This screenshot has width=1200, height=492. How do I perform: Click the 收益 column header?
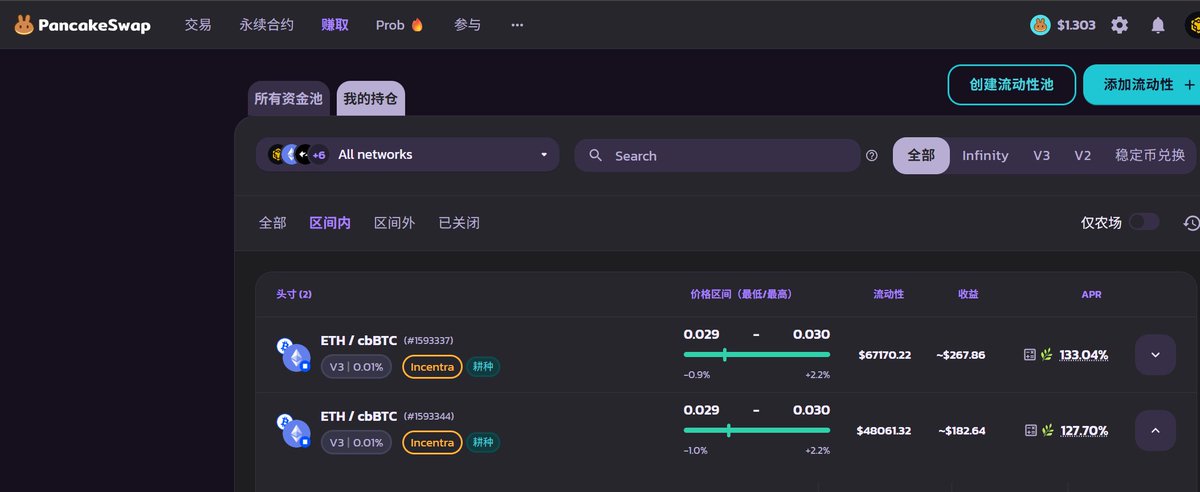pyautogui.click(x=968, y=294)
